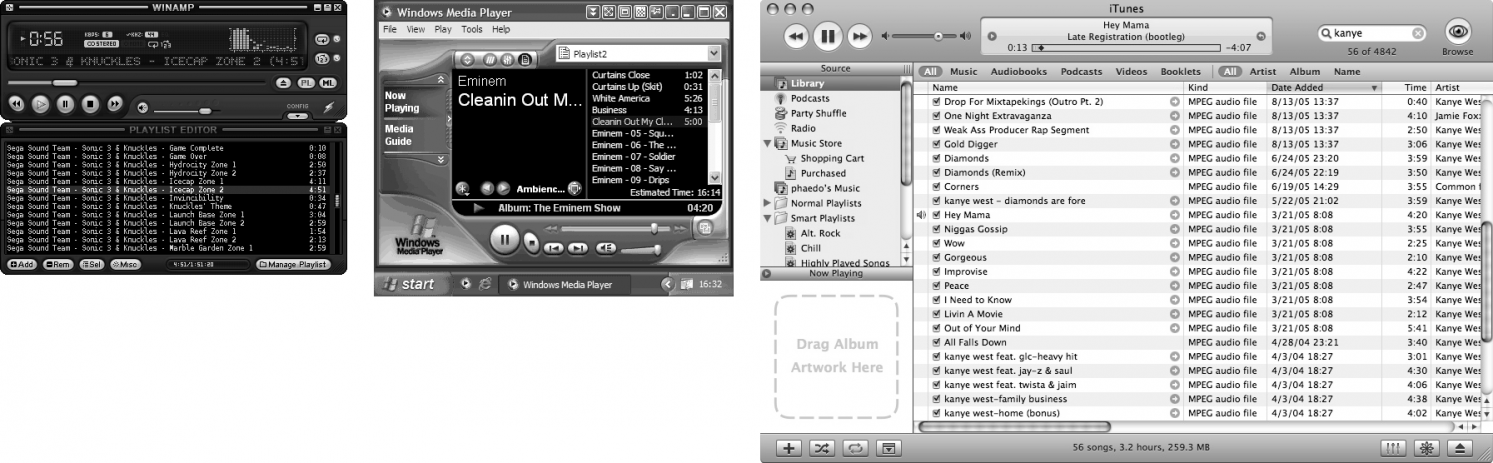Open the File menu in Windows Media Player
1493x463 pixels.
coord(391,30)
